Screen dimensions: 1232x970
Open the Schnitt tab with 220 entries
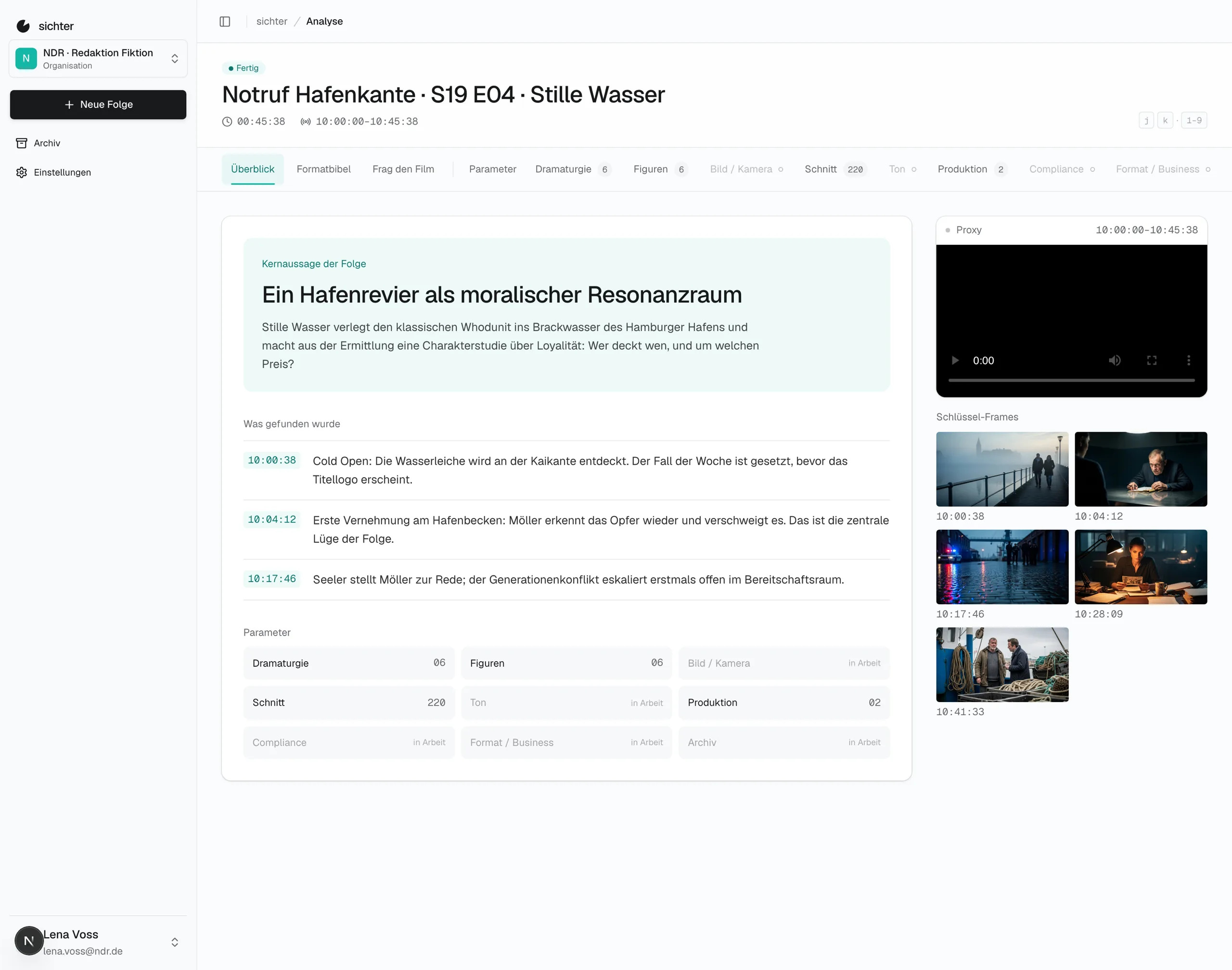835,169
